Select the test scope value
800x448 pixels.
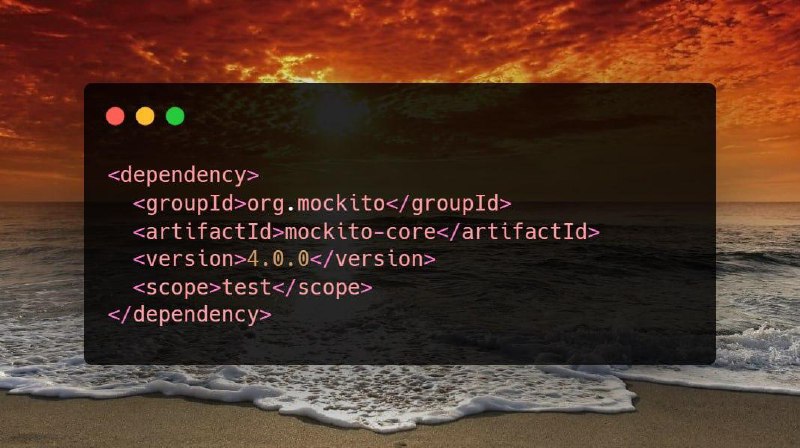[247, 288]
